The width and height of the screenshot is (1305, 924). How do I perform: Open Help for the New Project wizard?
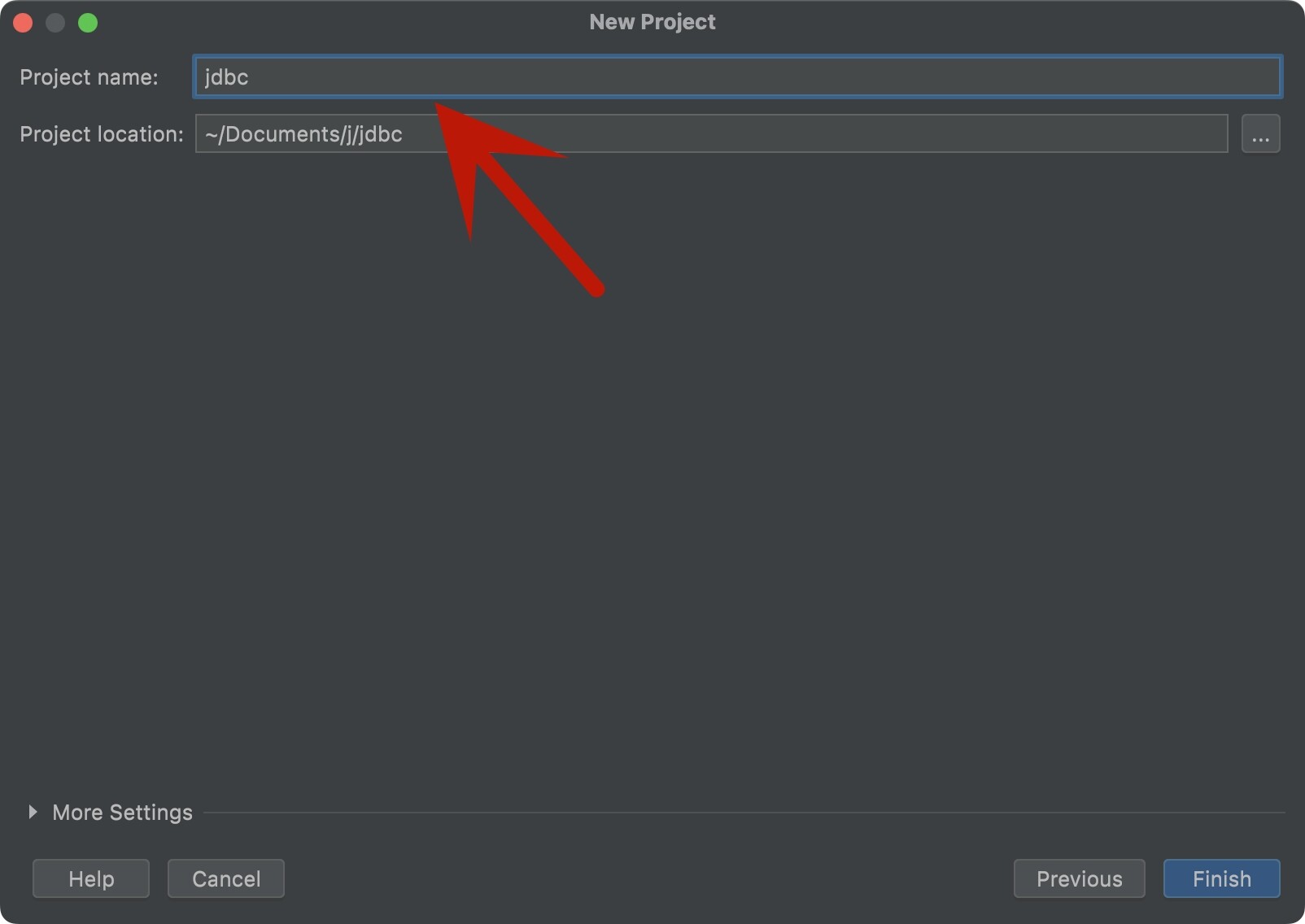pyautogui.click(x=91, y=878)
